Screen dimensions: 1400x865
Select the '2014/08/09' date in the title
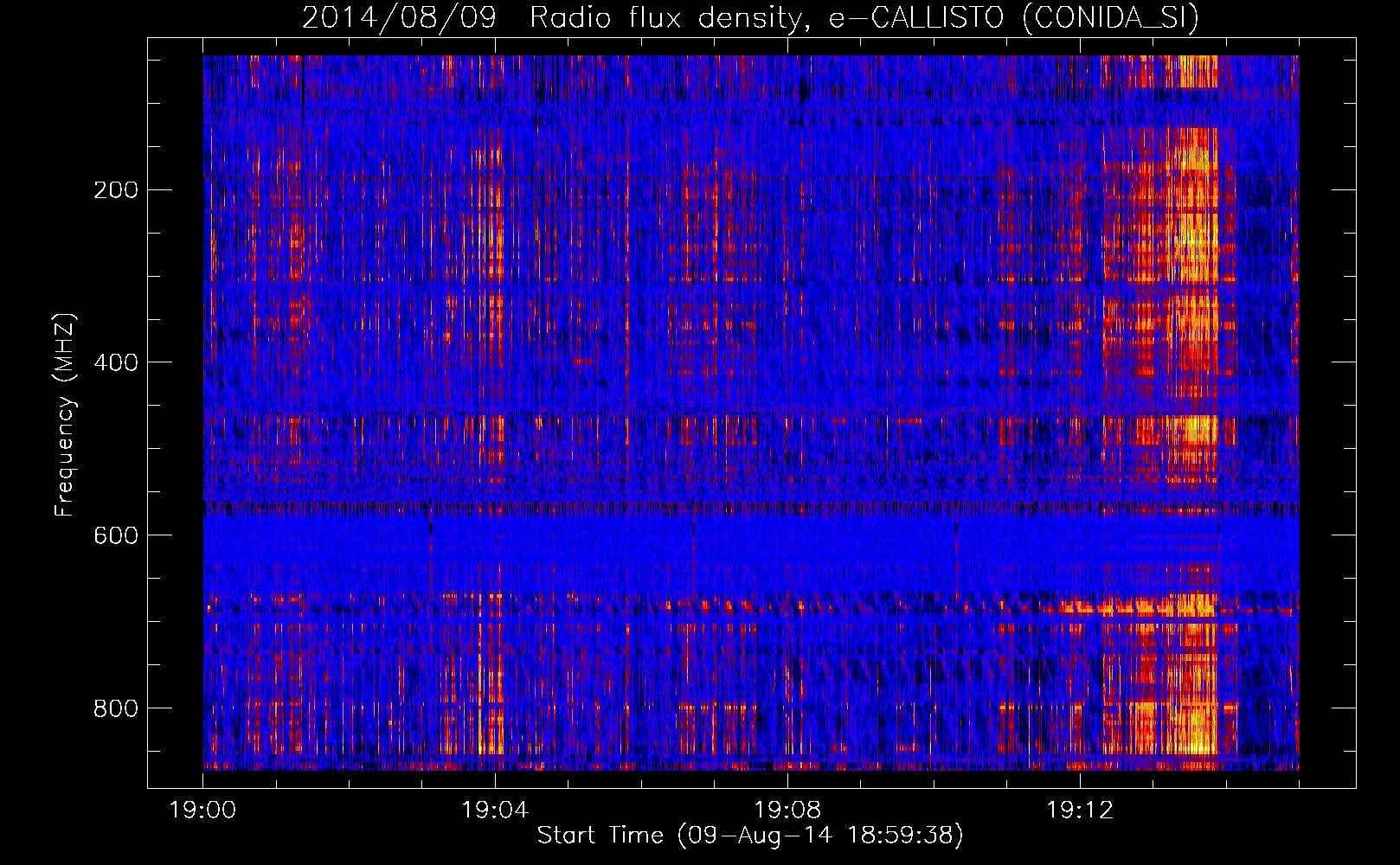pos(399,17)
